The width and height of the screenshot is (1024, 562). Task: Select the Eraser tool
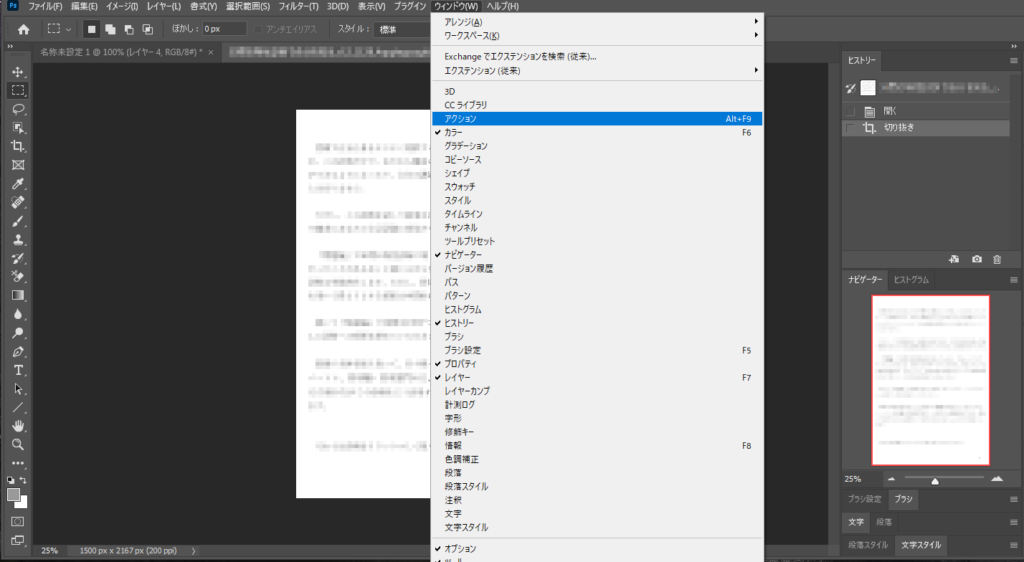[x=18, y=277]
